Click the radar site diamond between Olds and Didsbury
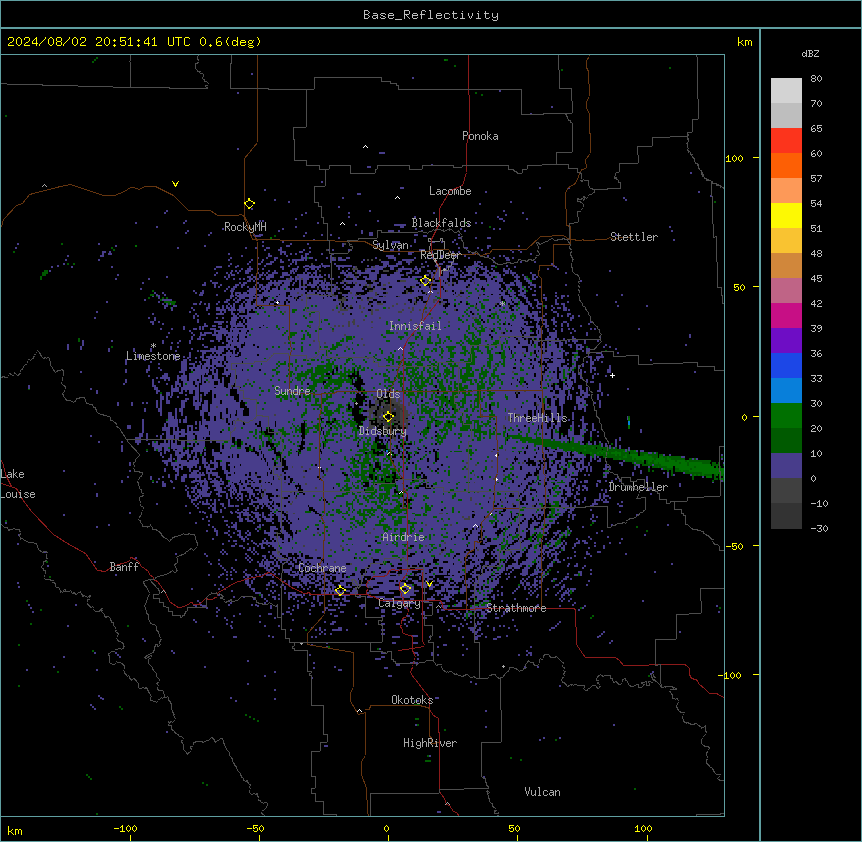This screenshot has width=862, height=842. click(389, 417)
